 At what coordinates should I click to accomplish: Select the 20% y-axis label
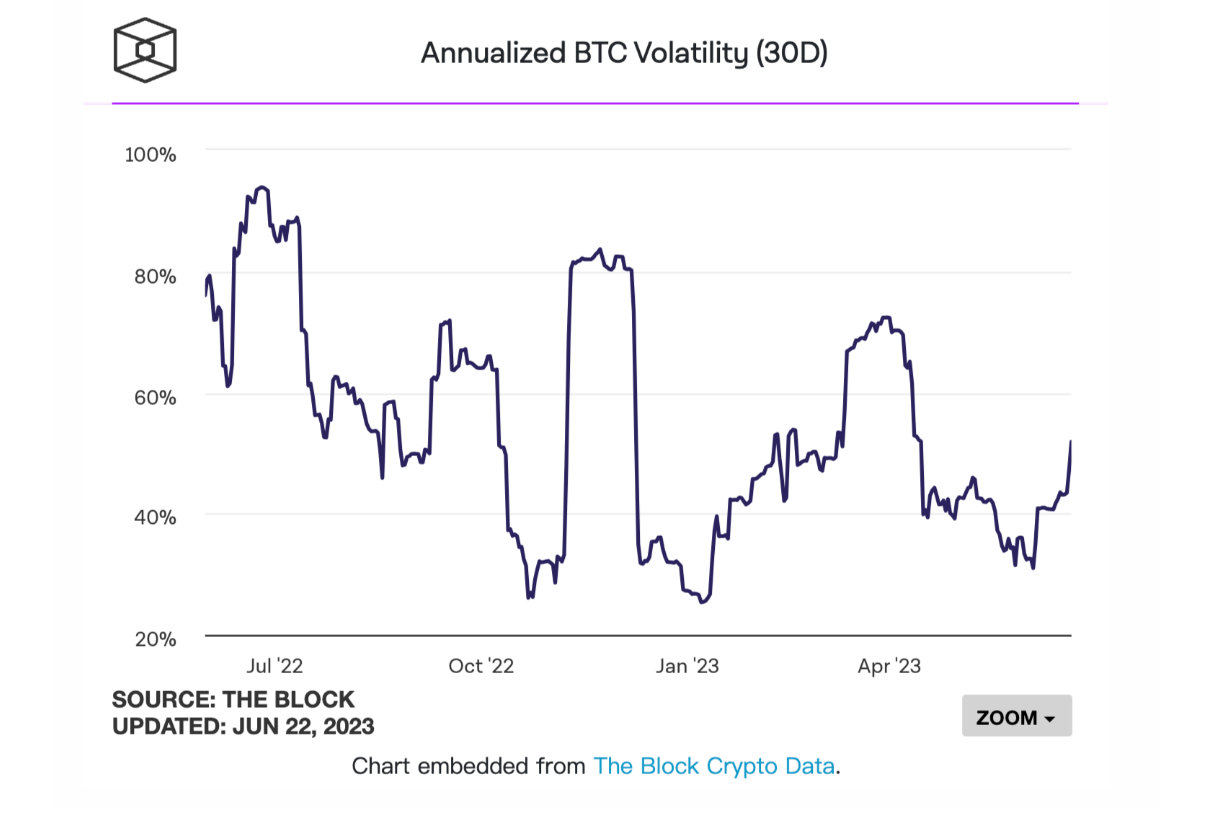pyautogui.click(x=156, y=639)
